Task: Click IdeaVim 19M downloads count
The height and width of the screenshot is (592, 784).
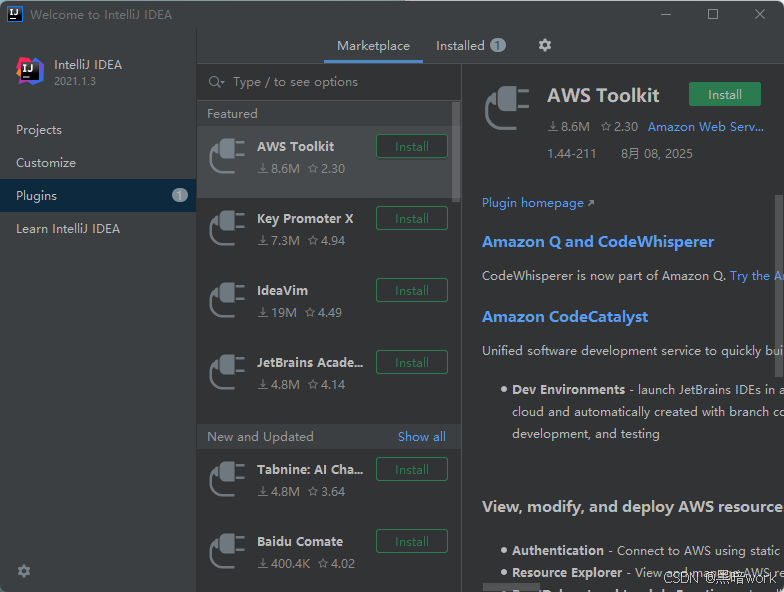Action: (x=278, y=313)
